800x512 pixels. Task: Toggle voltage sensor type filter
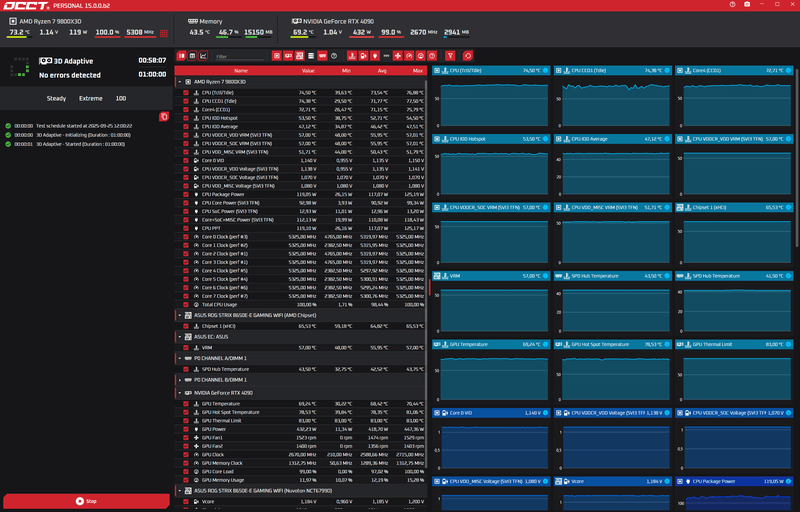coord(363,56)
